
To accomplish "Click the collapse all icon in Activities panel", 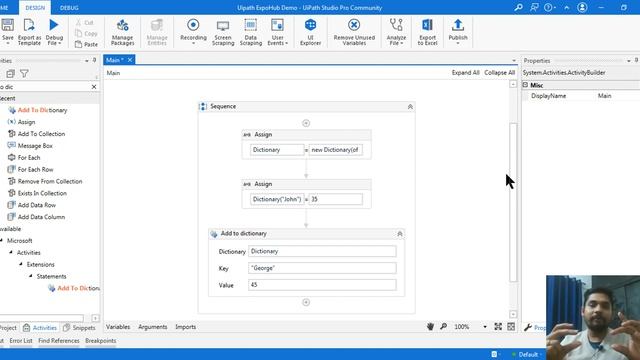I will (x=10, y=73).
